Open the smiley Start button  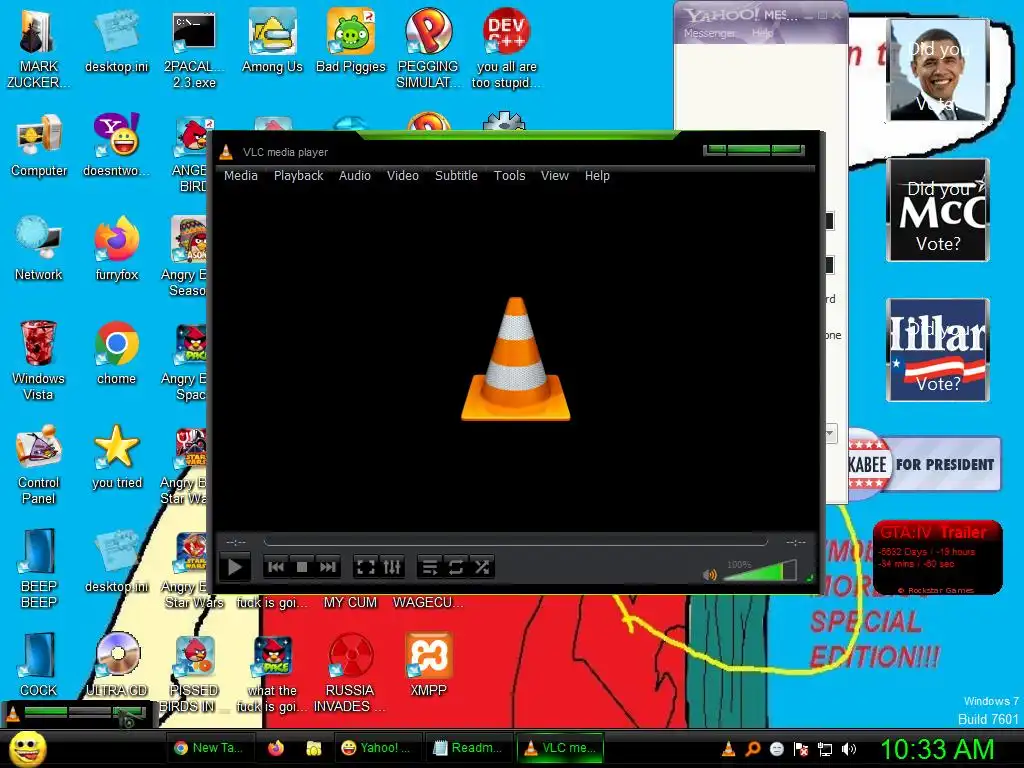[28, 748]
